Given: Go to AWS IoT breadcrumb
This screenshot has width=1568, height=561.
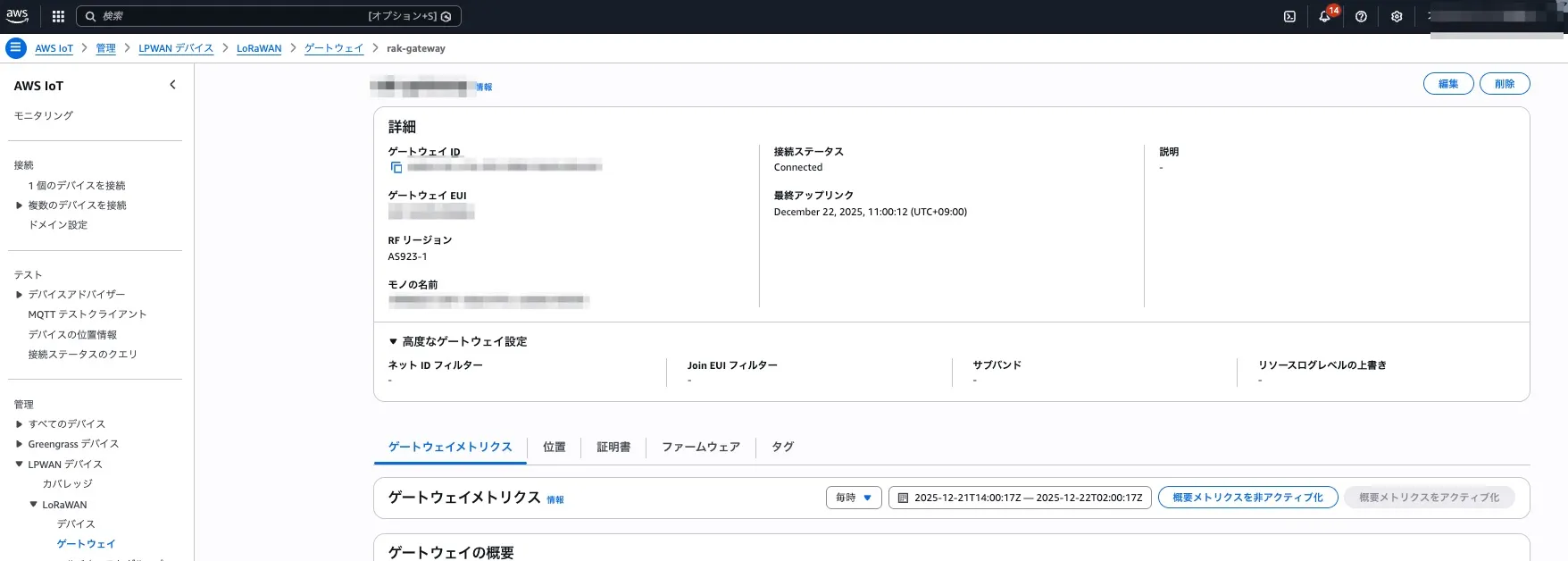Looking at the screenshot, I should click(x=54, y=48).
